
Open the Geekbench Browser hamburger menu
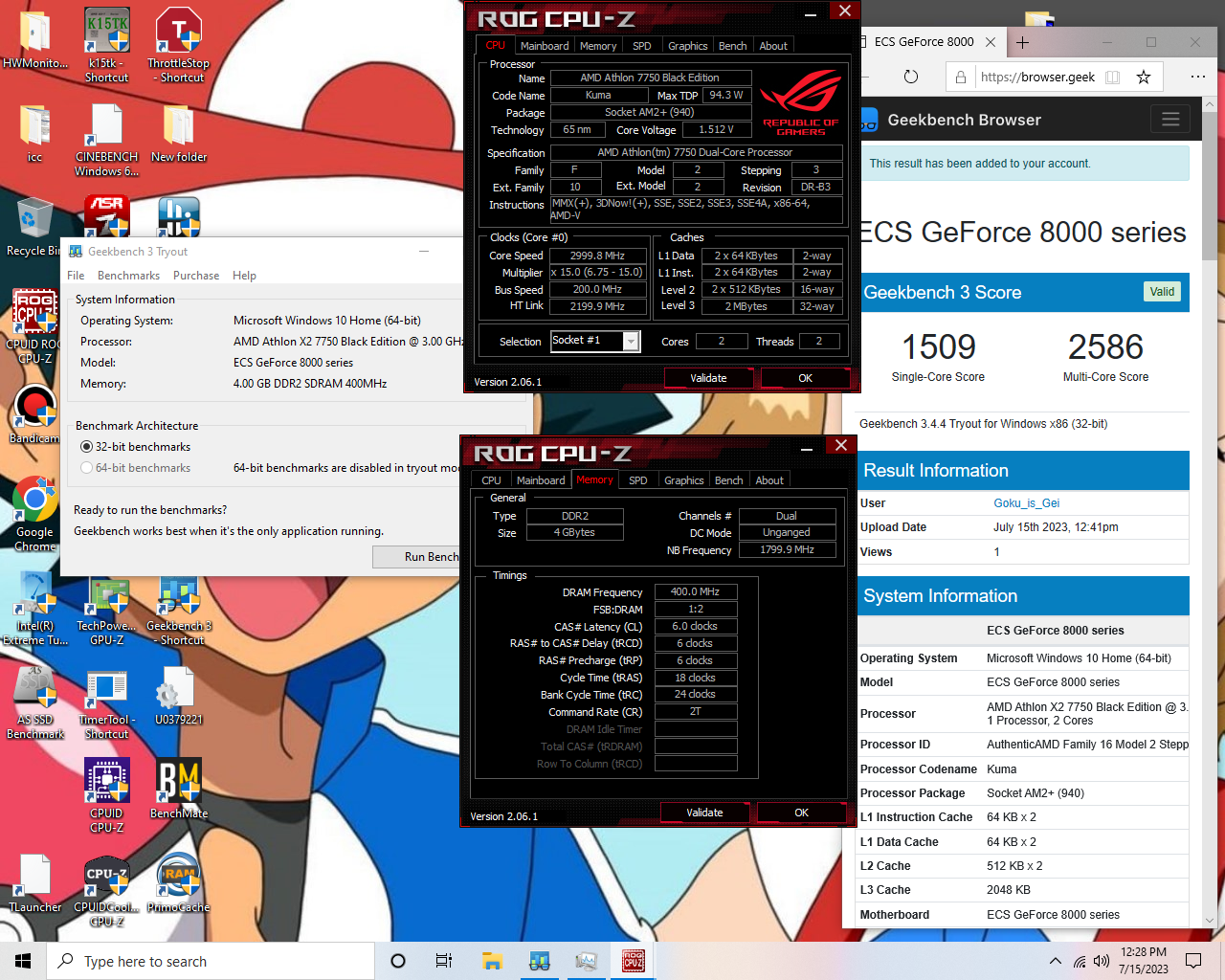[1169, 120]
